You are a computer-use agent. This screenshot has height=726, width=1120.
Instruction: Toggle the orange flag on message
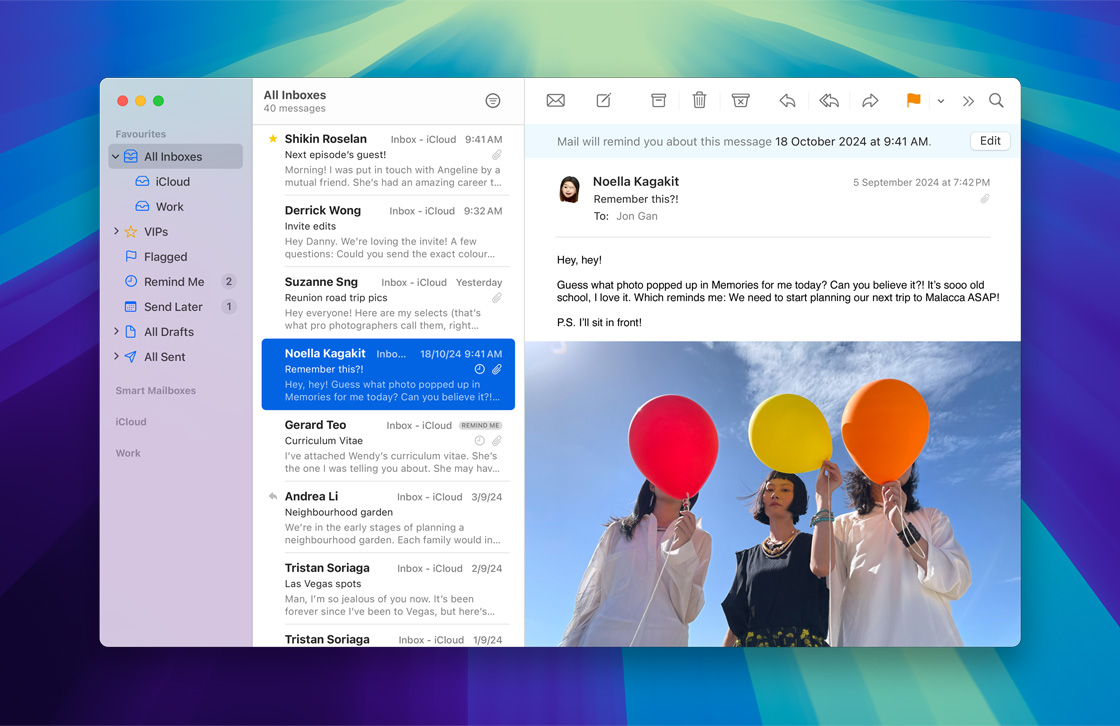point(913,101)
